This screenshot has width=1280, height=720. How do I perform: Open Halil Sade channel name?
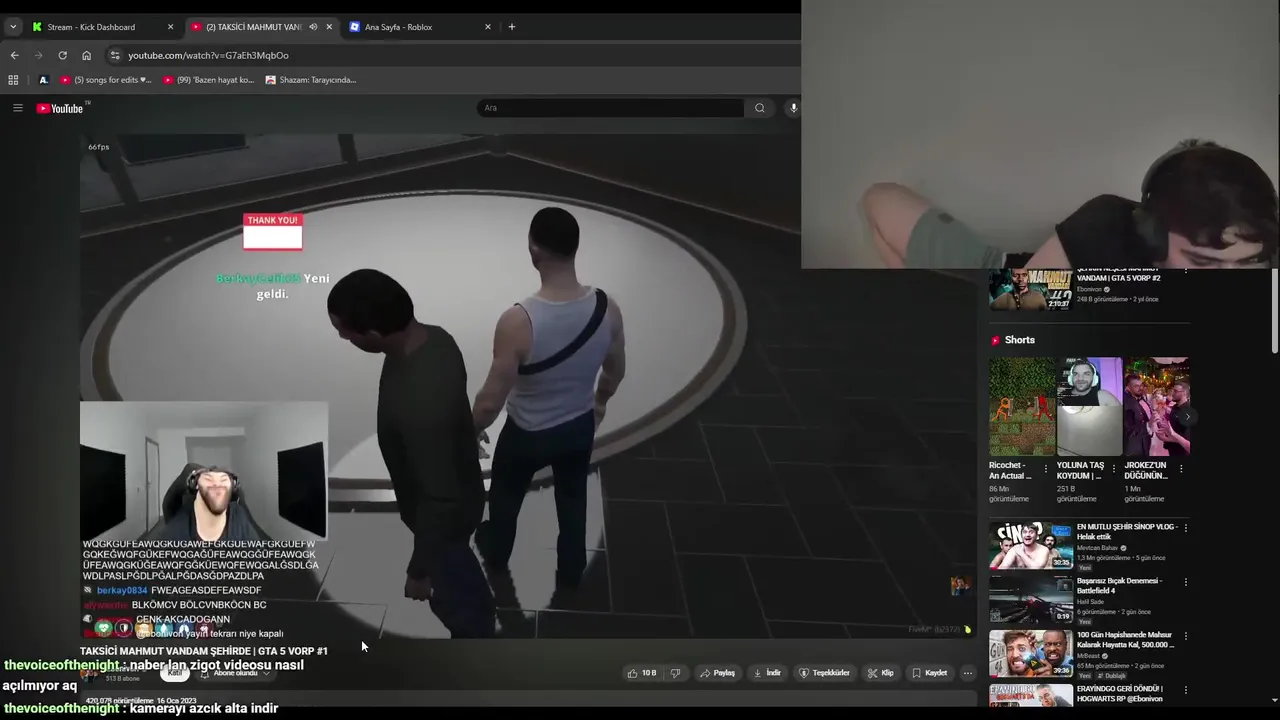click(x=1090, y=602)
